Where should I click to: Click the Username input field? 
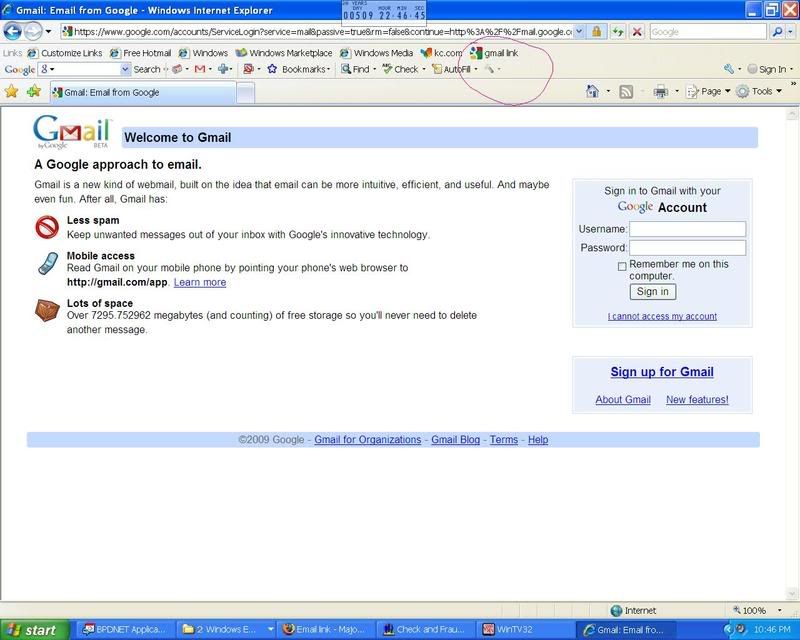[x=687, y=229]
